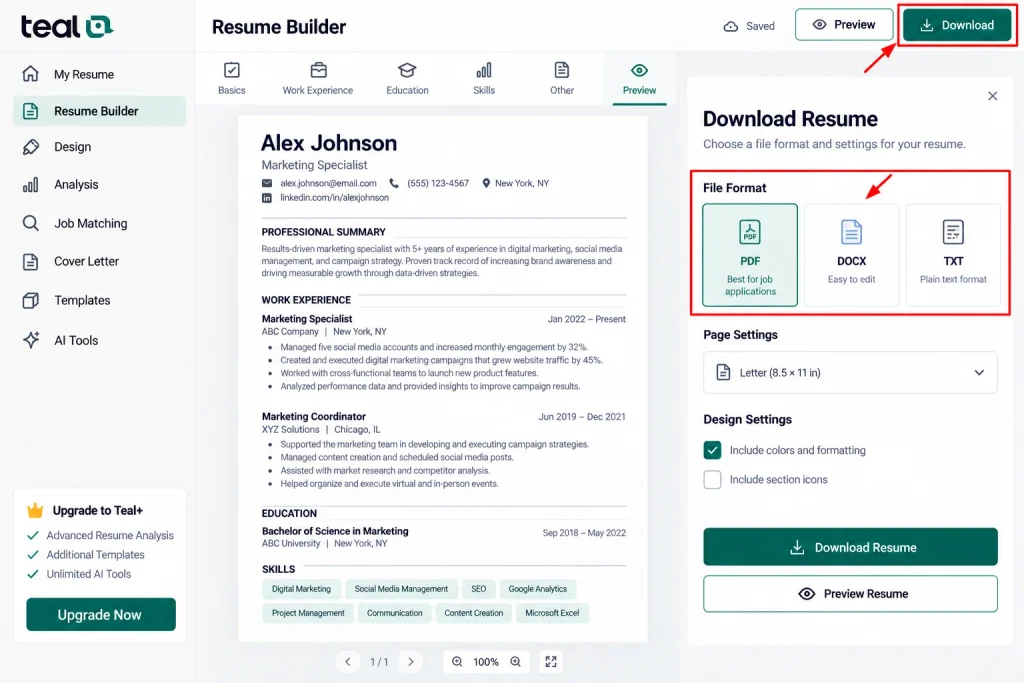This screenshot has width=1024, height=683.
Task: Toggle Include colors and formatting checkbox
Action: point(712,450)
